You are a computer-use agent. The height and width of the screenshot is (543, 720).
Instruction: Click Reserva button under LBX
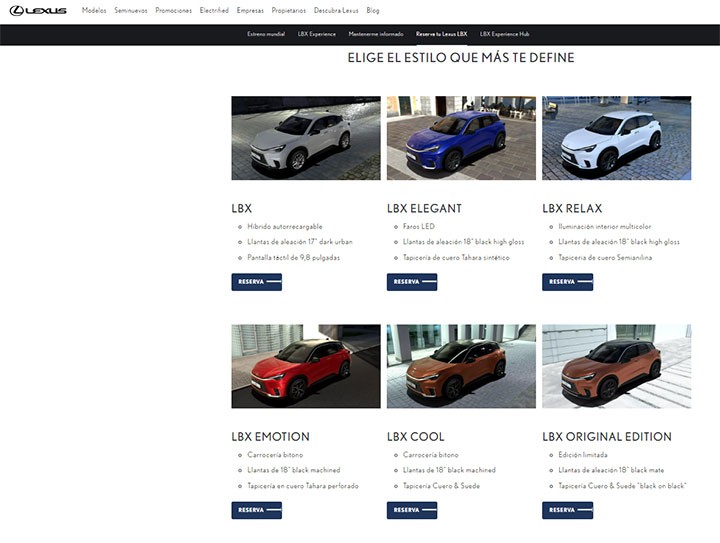pos(257,282)
